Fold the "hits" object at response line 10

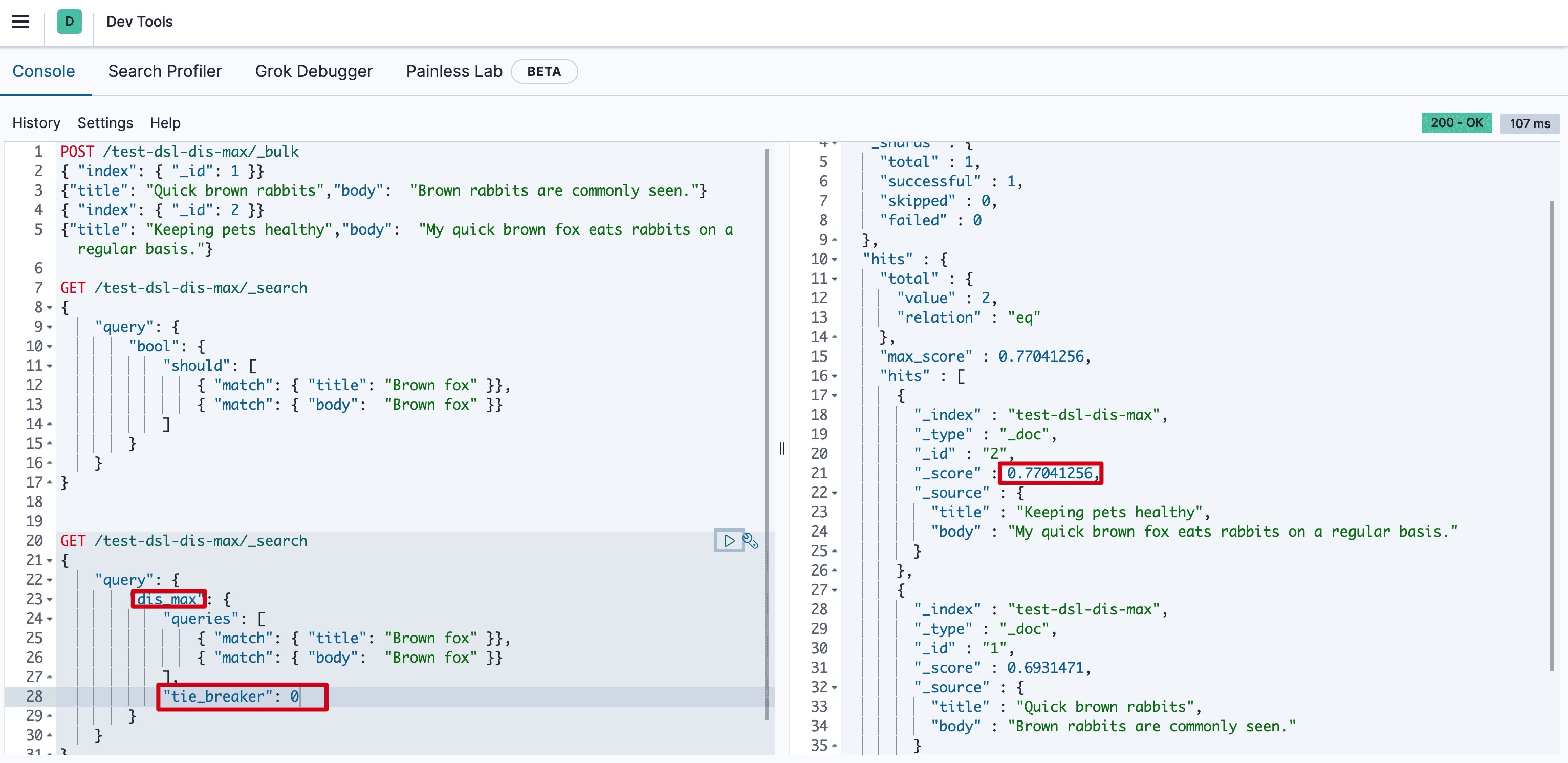pyautogui.click(x=835, y=260)
